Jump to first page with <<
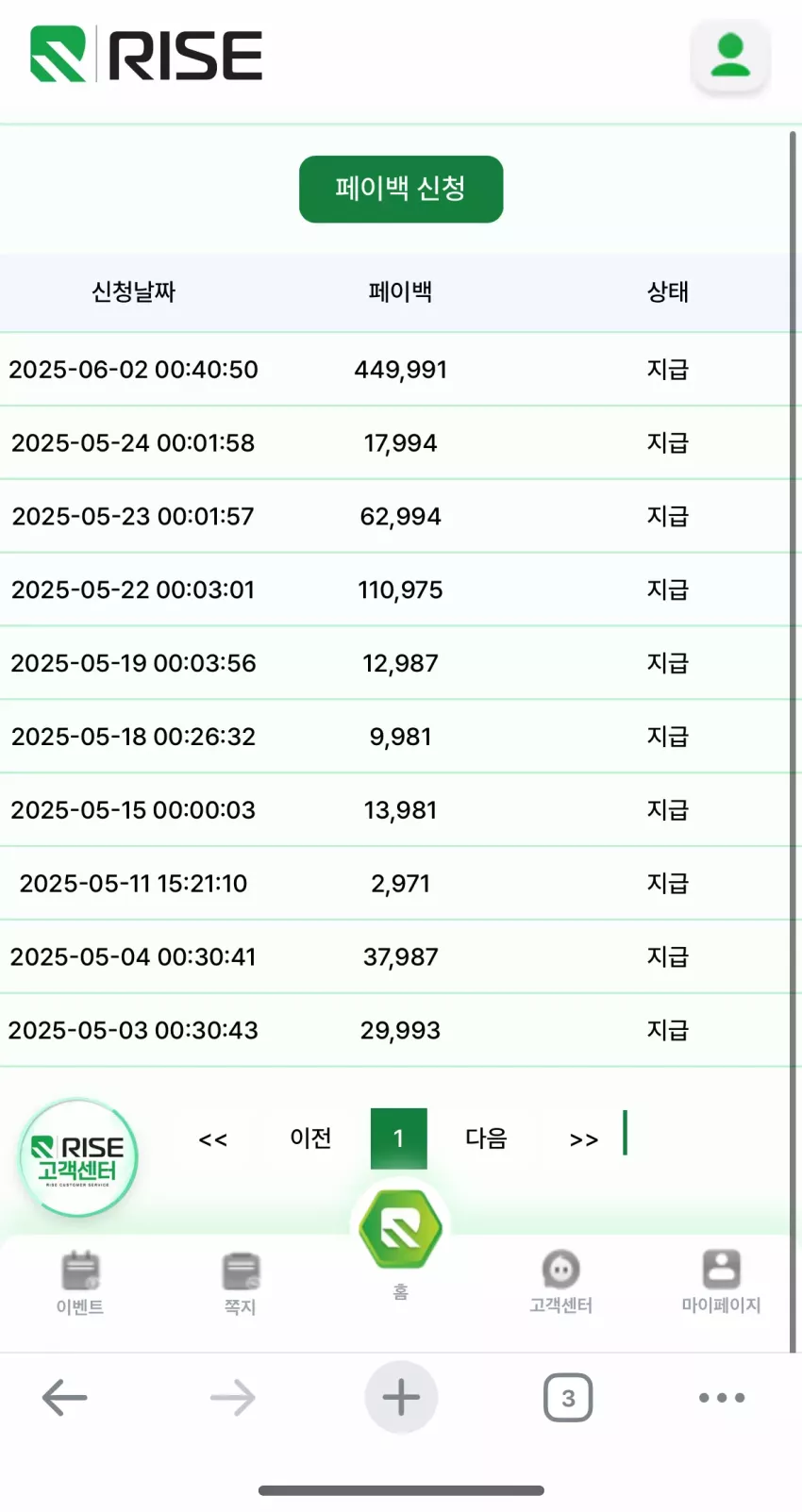The width and height of the screenshot is (802, 1512). point(213,1139)
